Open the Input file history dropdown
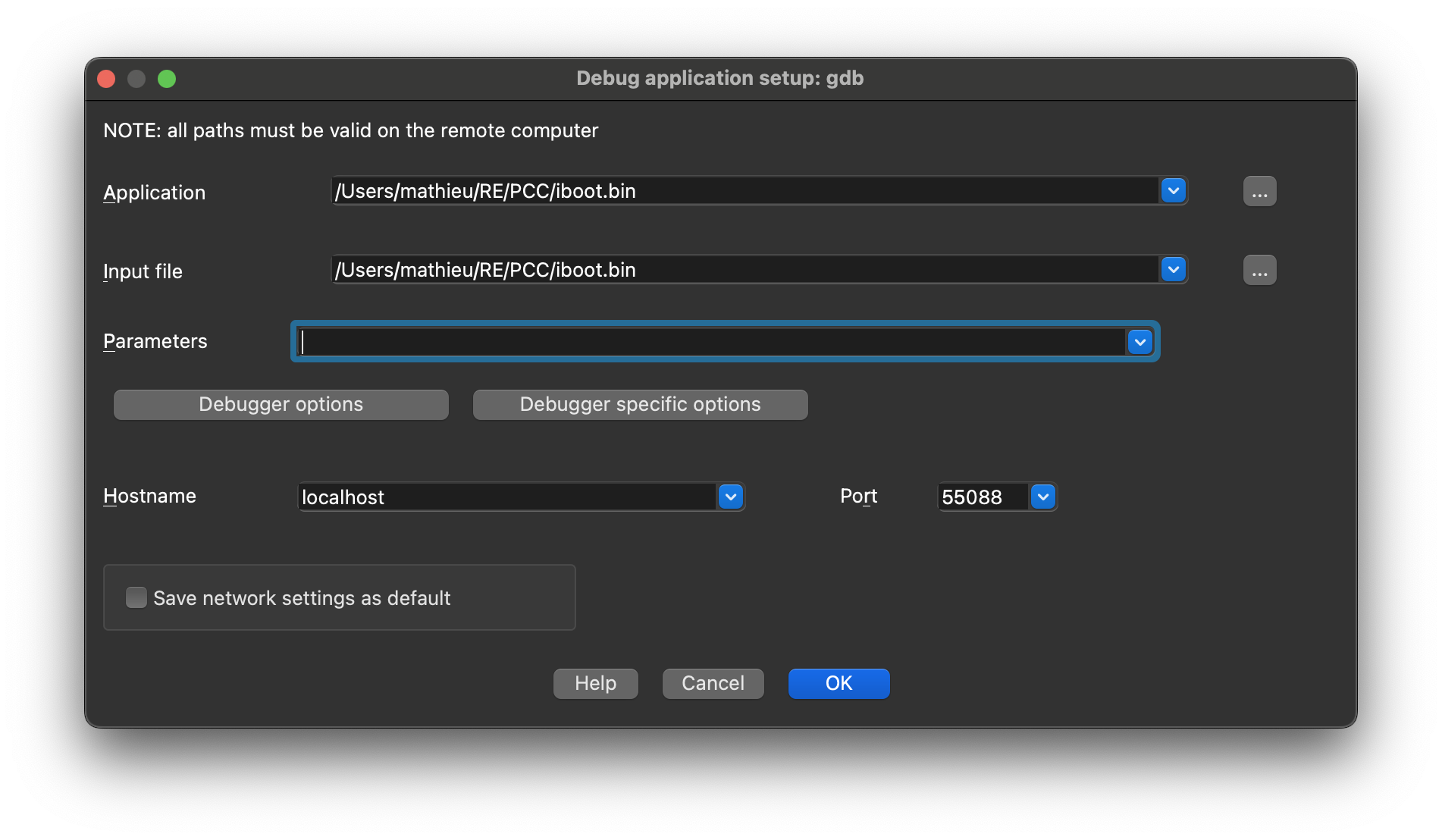Viewport: 1442px width, 840px height. pyautogui.click(x=1174, y=269)
